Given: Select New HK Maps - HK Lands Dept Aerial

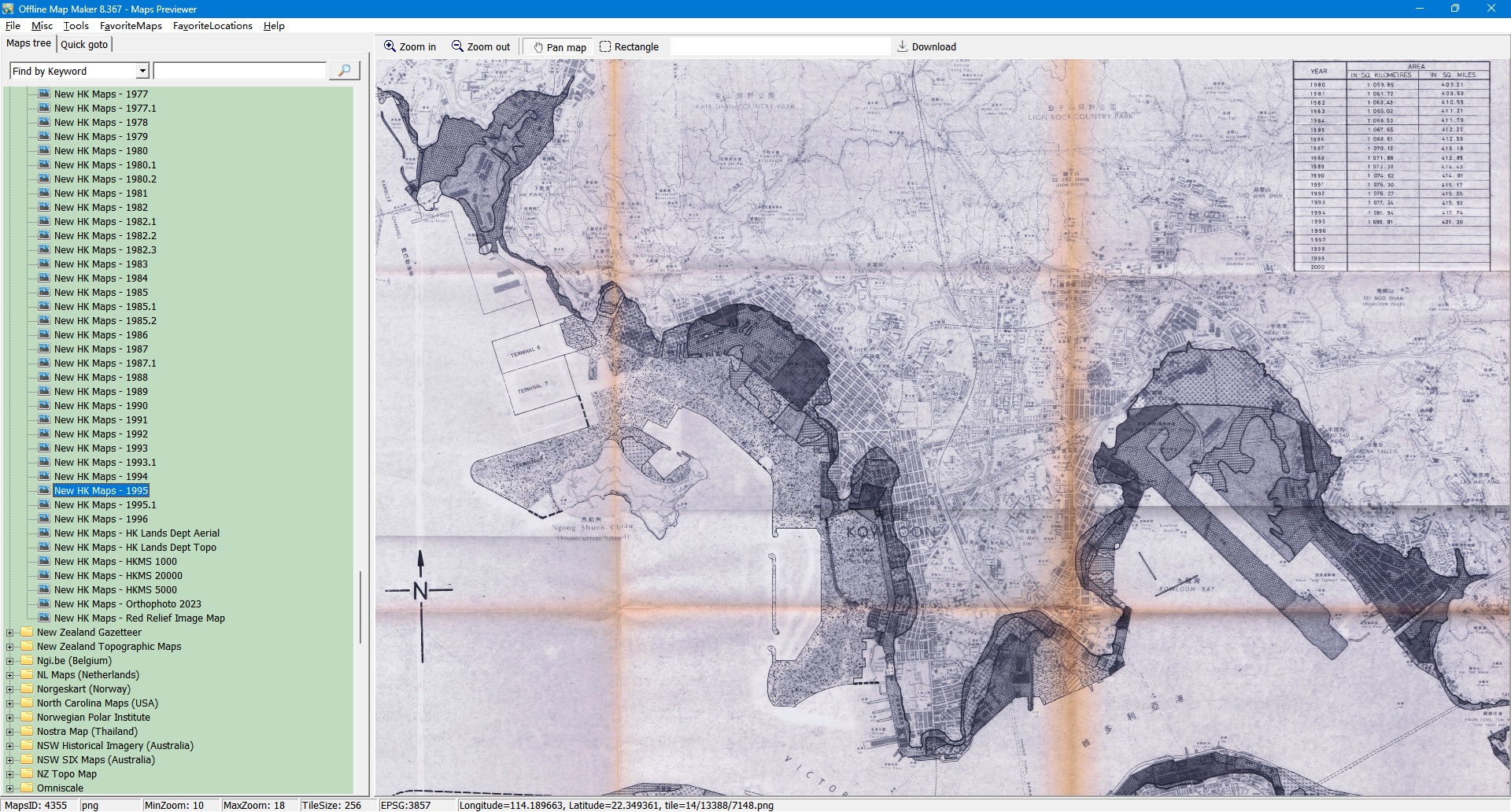Looking at the screenshot, I should pyautogui.click(x=136, y=533).
